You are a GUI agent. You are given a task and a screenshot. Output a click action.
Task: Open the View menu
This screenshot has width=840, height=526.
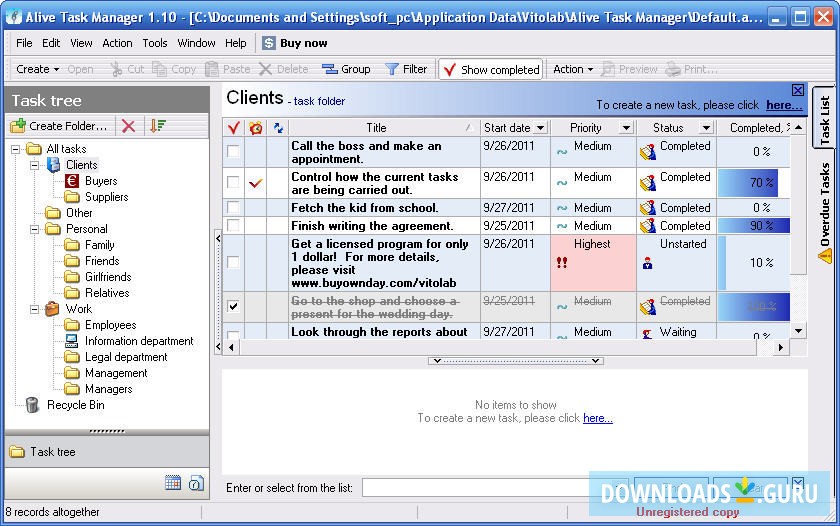pos(81,43)
